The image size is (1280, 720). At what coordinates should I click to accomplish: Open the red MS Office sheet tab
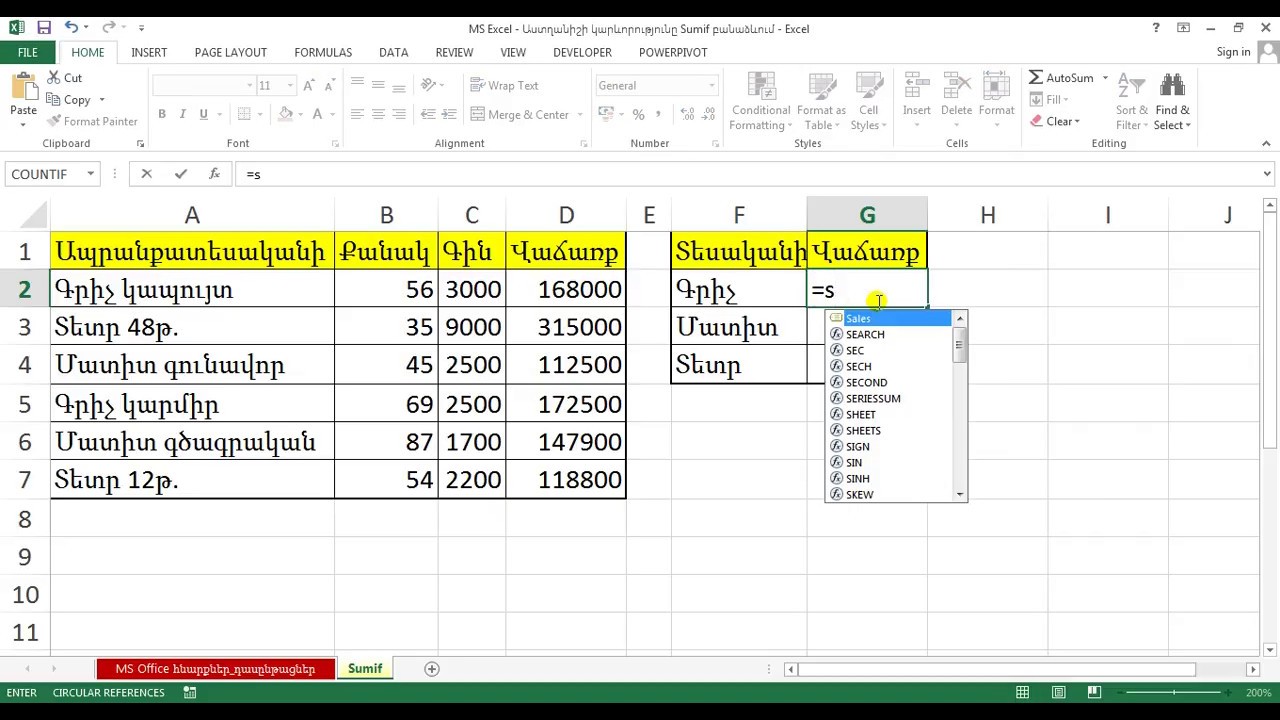point(215,669)
